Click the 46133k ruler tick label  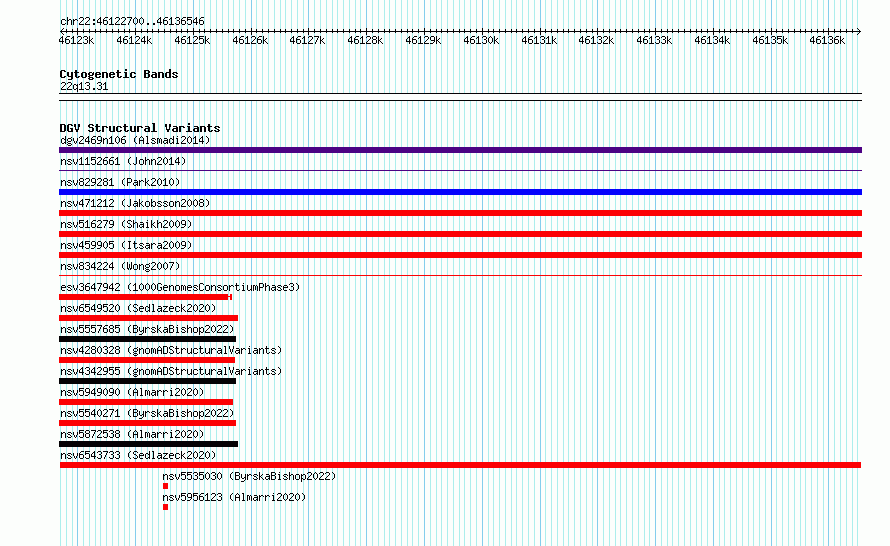coord(654,40)
